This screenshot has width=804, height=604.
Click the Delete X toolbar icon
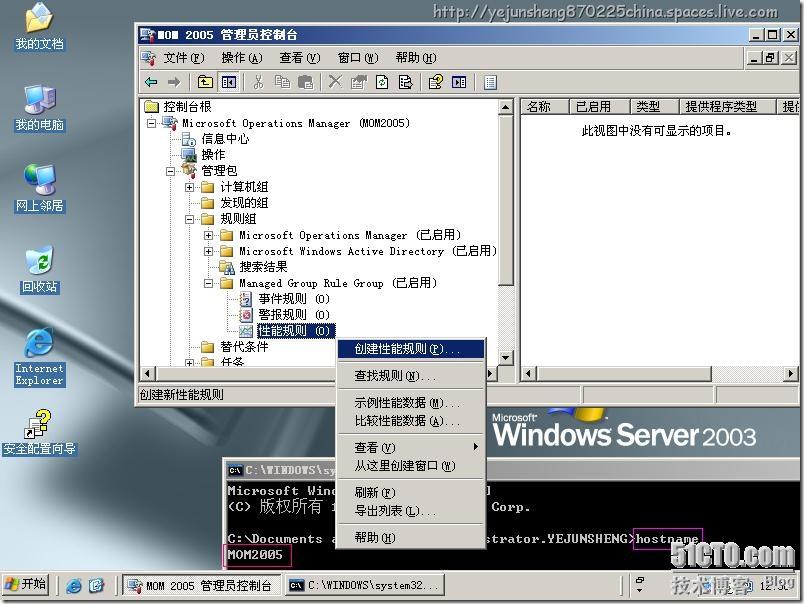pos(335,82)
